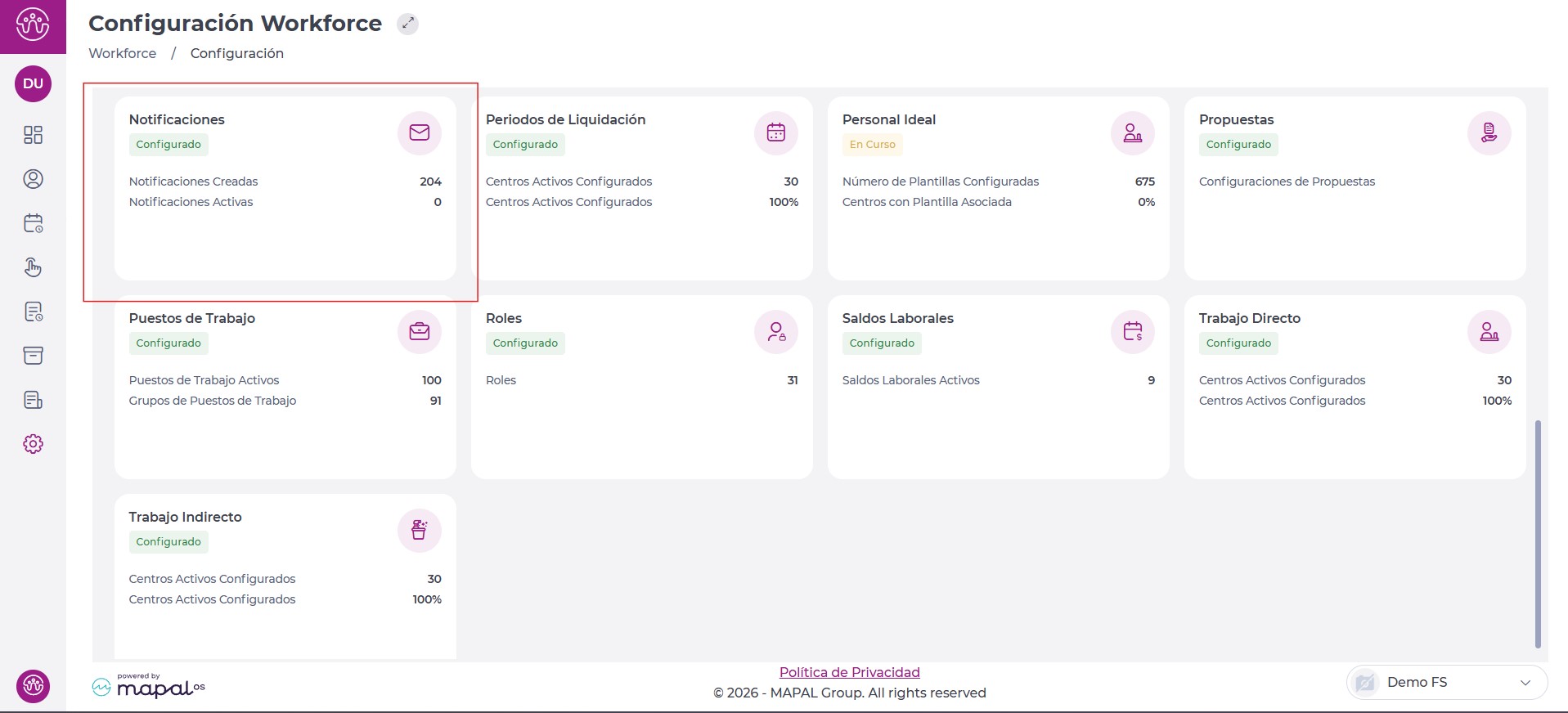Viewport: 1568px width, 713px height.
Task: Expand the page using the fullscreen arrow icon
Action: 407,24
